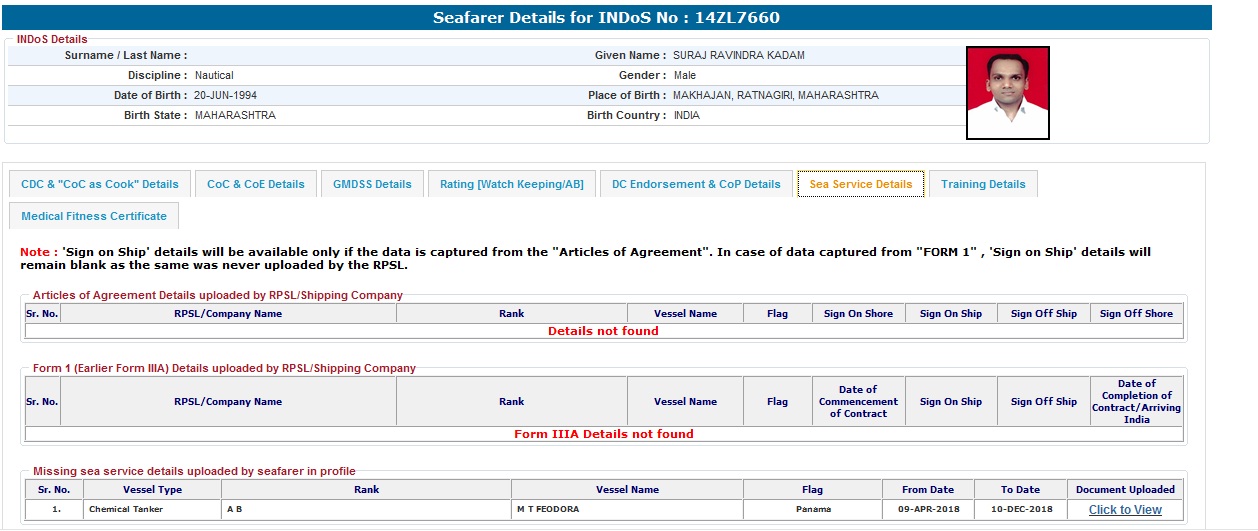
Task: Click the 'Click to View' document link
Action: [1125, 510]
